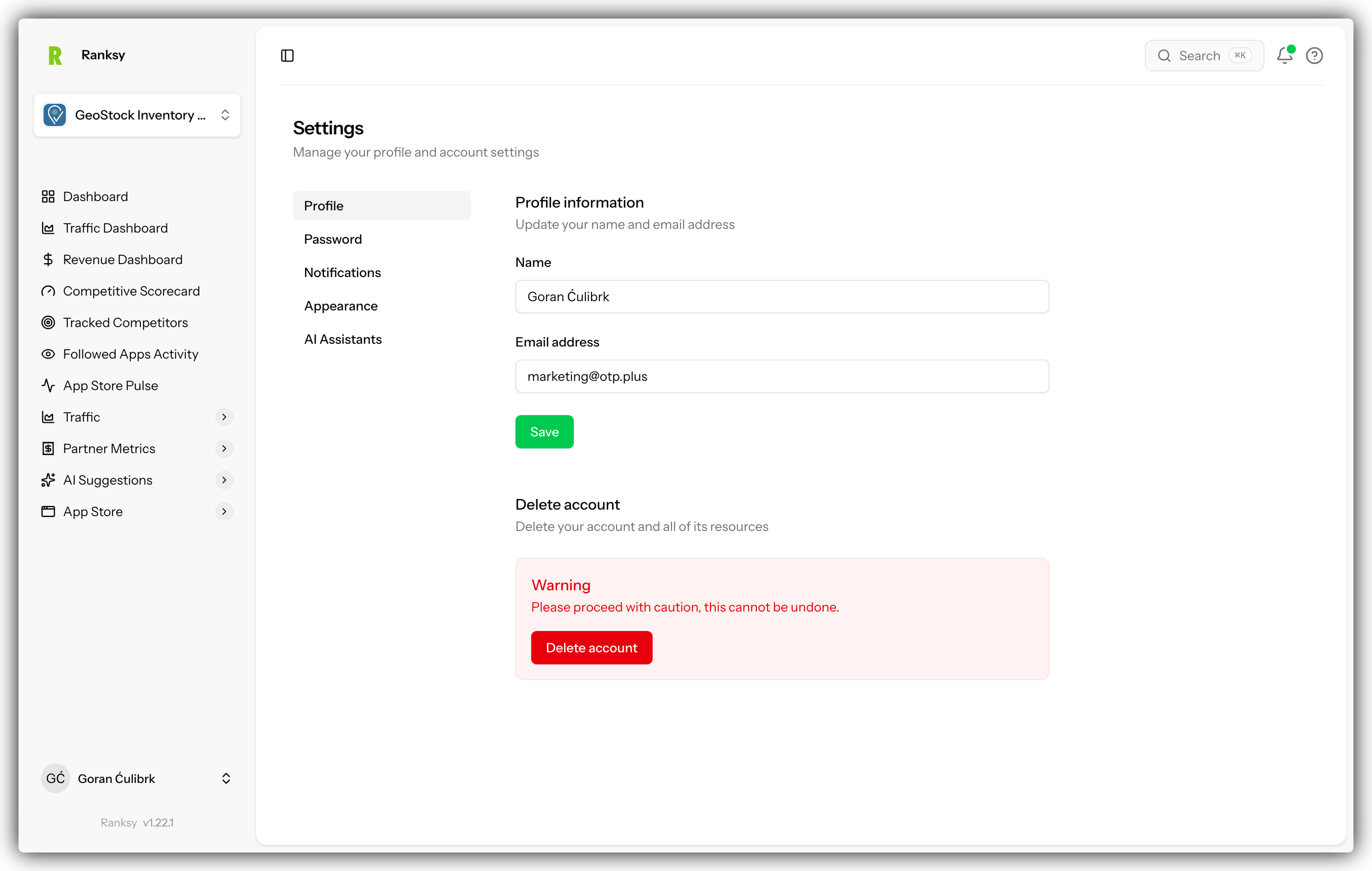Open the Goran Ćulibrk user menu chevron
Viewport: 1372px width, 871px height.
coord(226,778)
